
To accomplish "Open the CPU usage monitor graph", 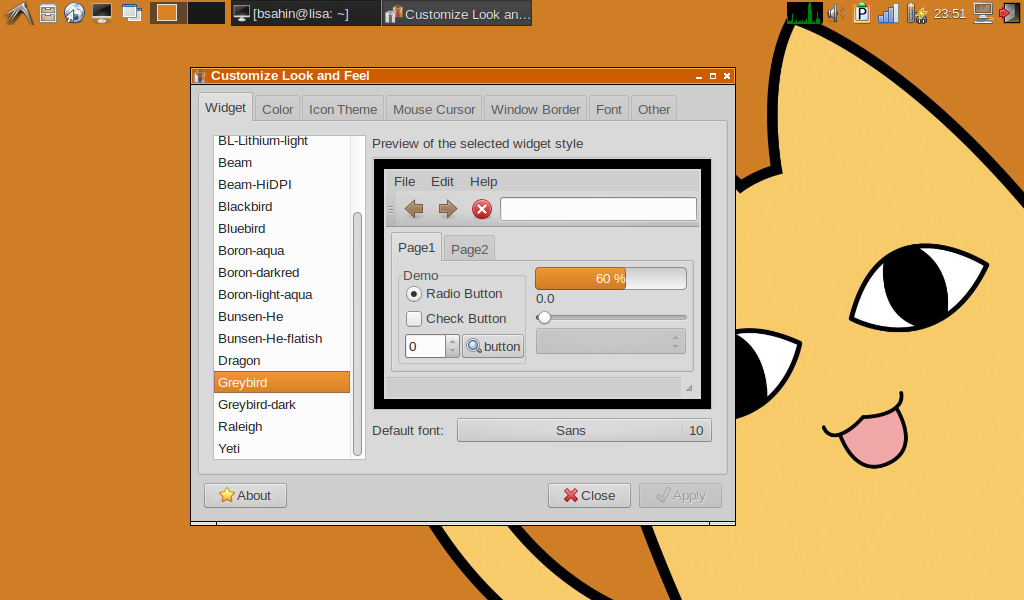I will 805,13.
